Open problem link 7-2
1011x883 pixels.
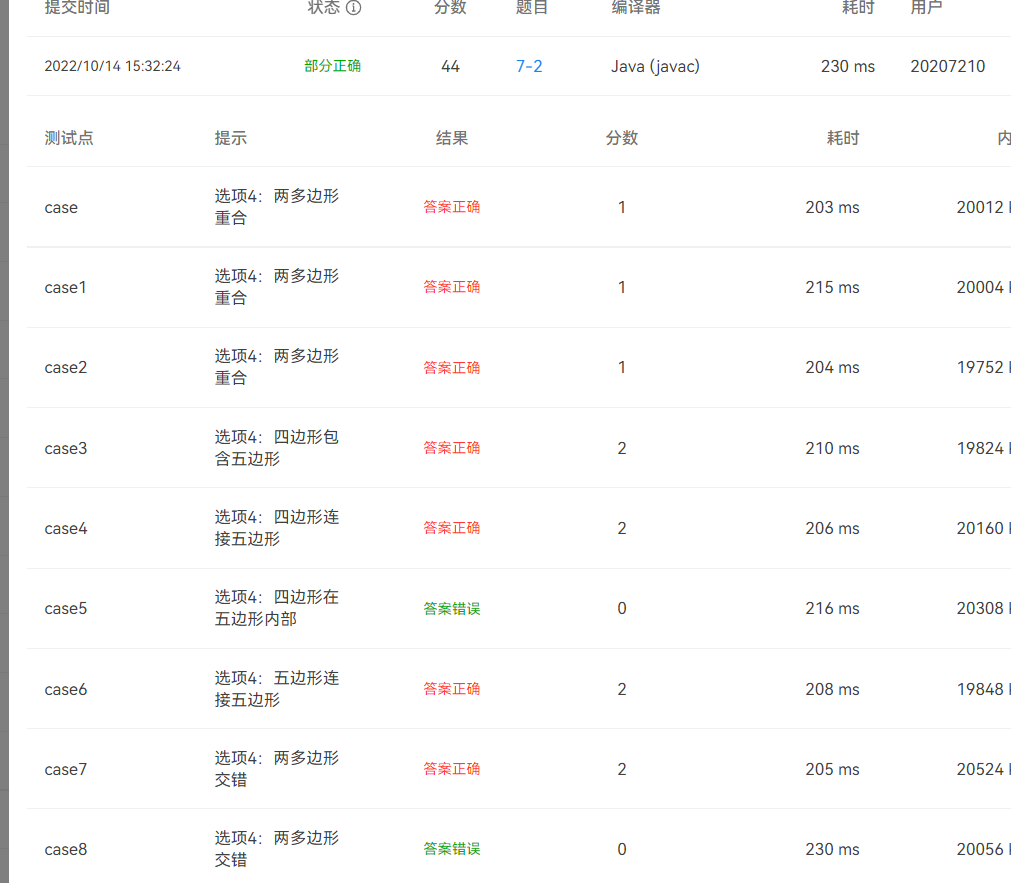528,66
